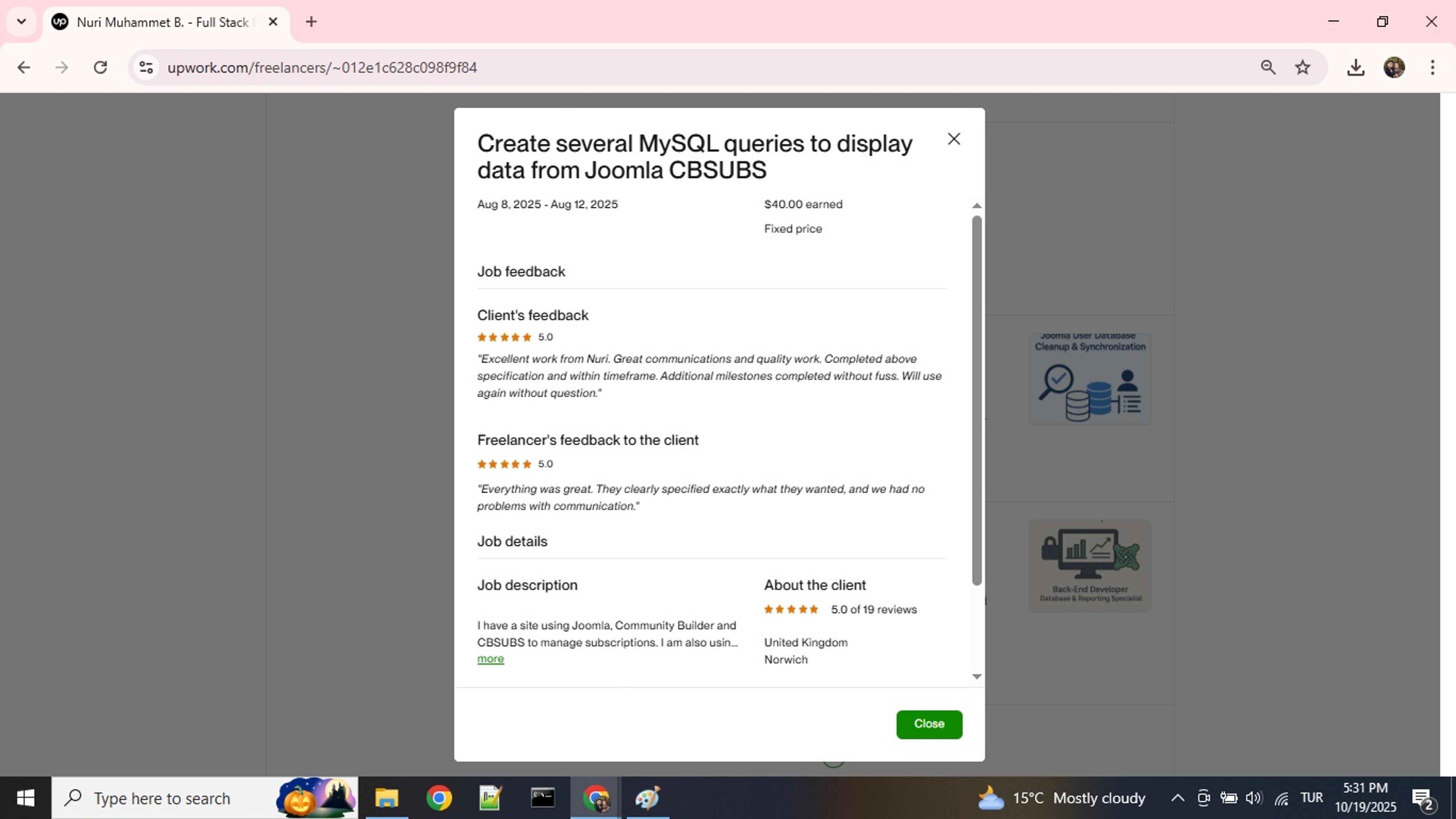Click the "United Kingdom" location text
1456x819 pixels.
click(805, 643)
